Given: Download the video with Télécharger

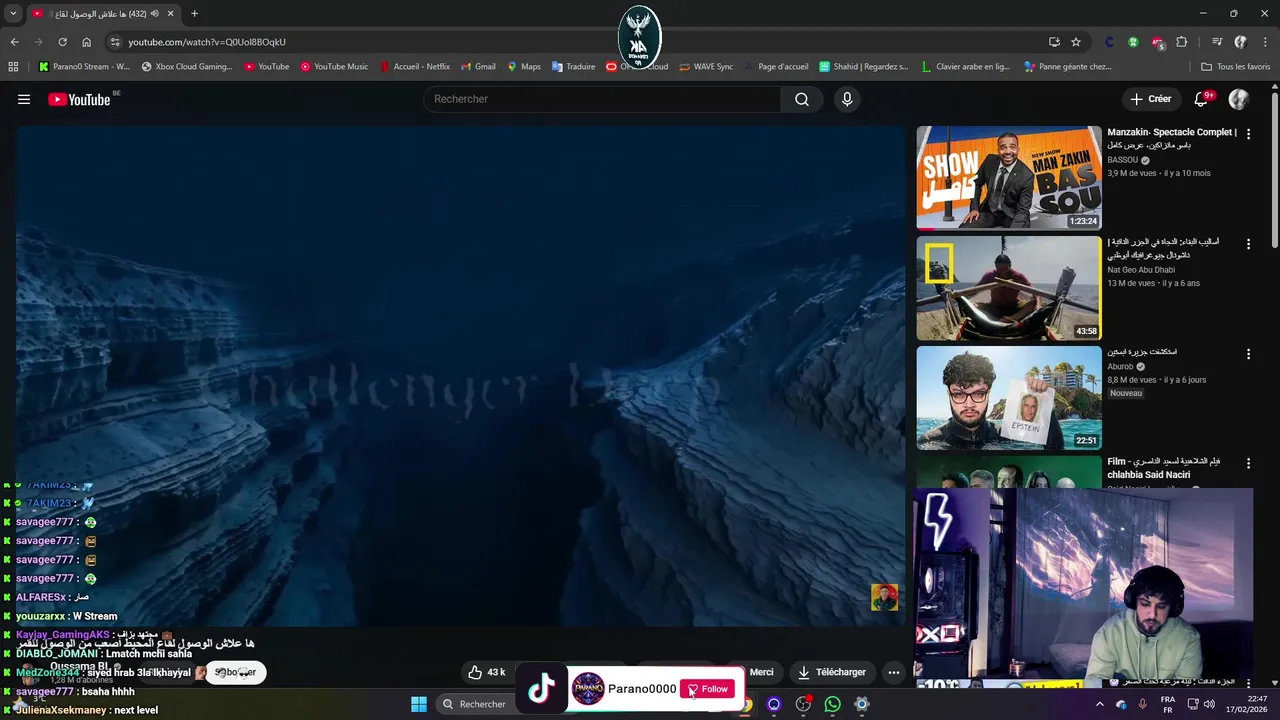Looking at the screenshot, I should 831,672.
